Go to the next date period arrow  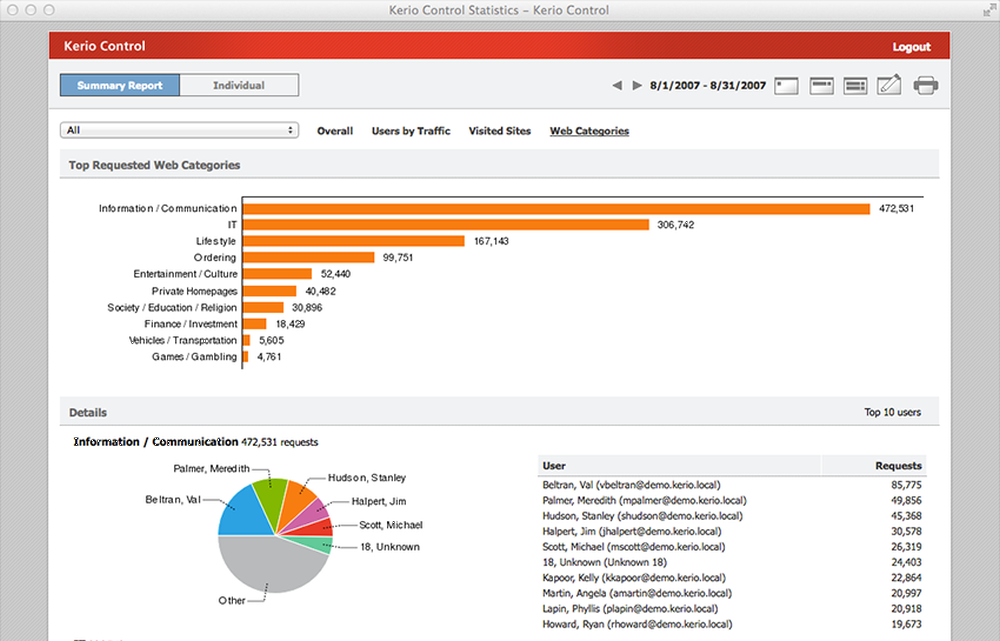637,86
